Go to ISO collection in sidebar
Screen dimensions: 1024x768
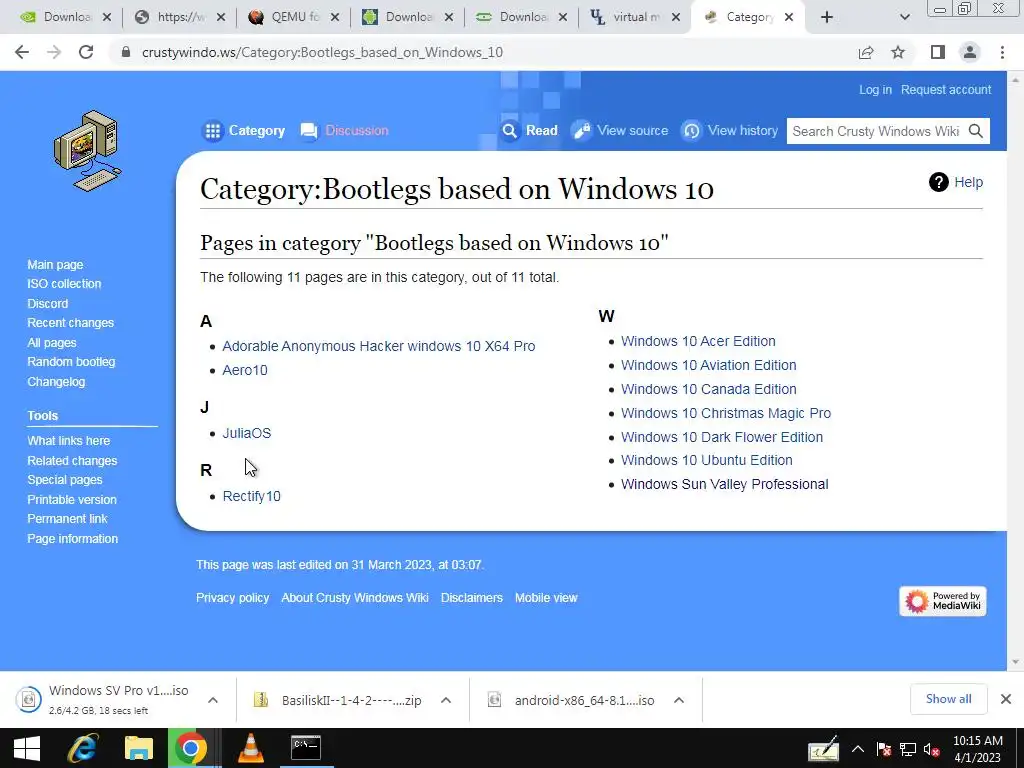click(64, 284)
